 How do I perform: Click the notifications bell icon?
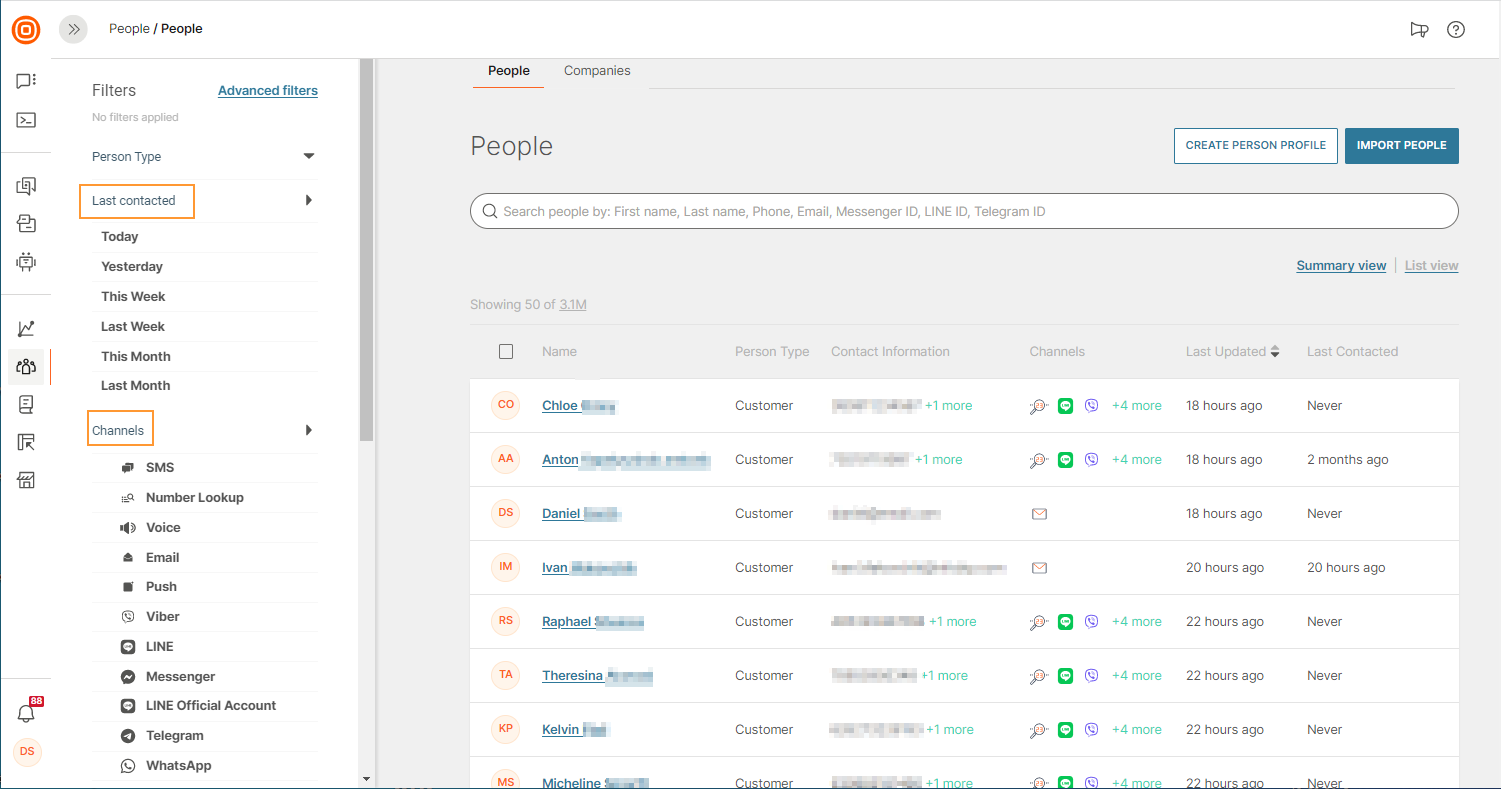tap(26, 713)
